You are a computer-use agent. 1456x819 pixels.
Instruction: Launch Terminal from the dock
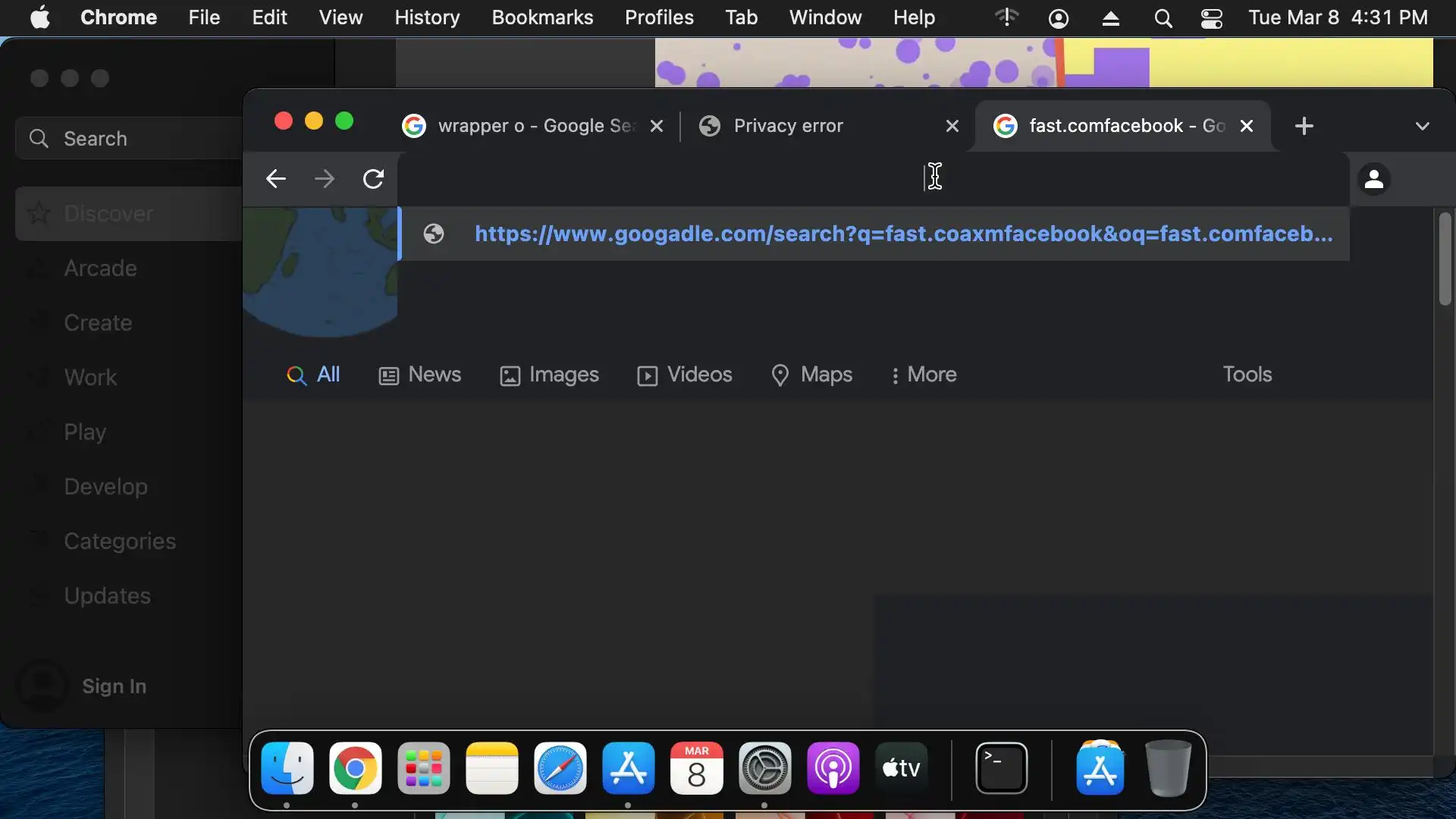tap(1001, 768)
